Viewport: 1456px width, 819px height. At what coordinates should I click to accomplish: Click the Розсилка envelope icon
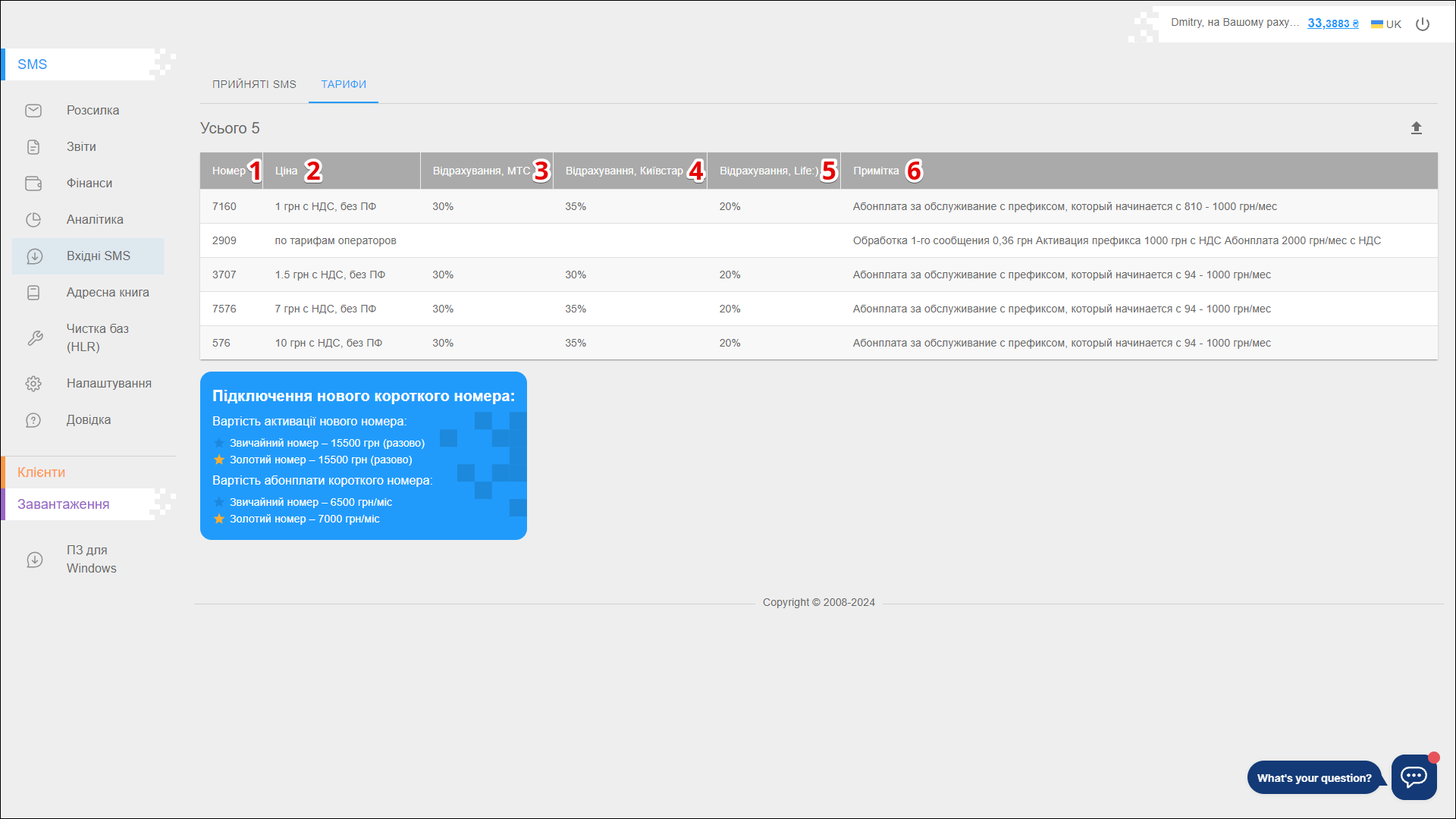33,111
